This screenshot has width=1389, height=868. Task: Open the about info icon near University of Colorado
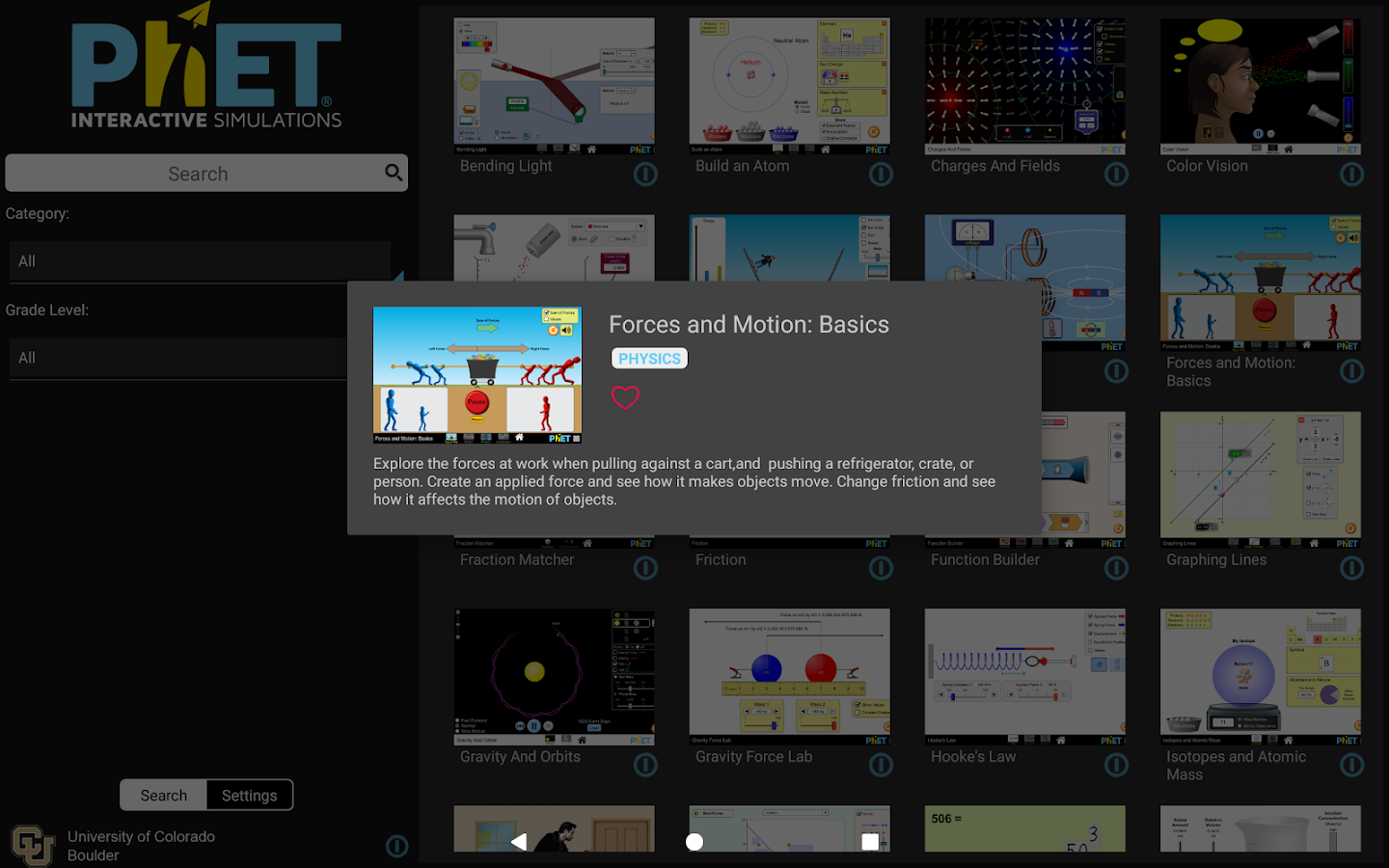pos(396,846)
